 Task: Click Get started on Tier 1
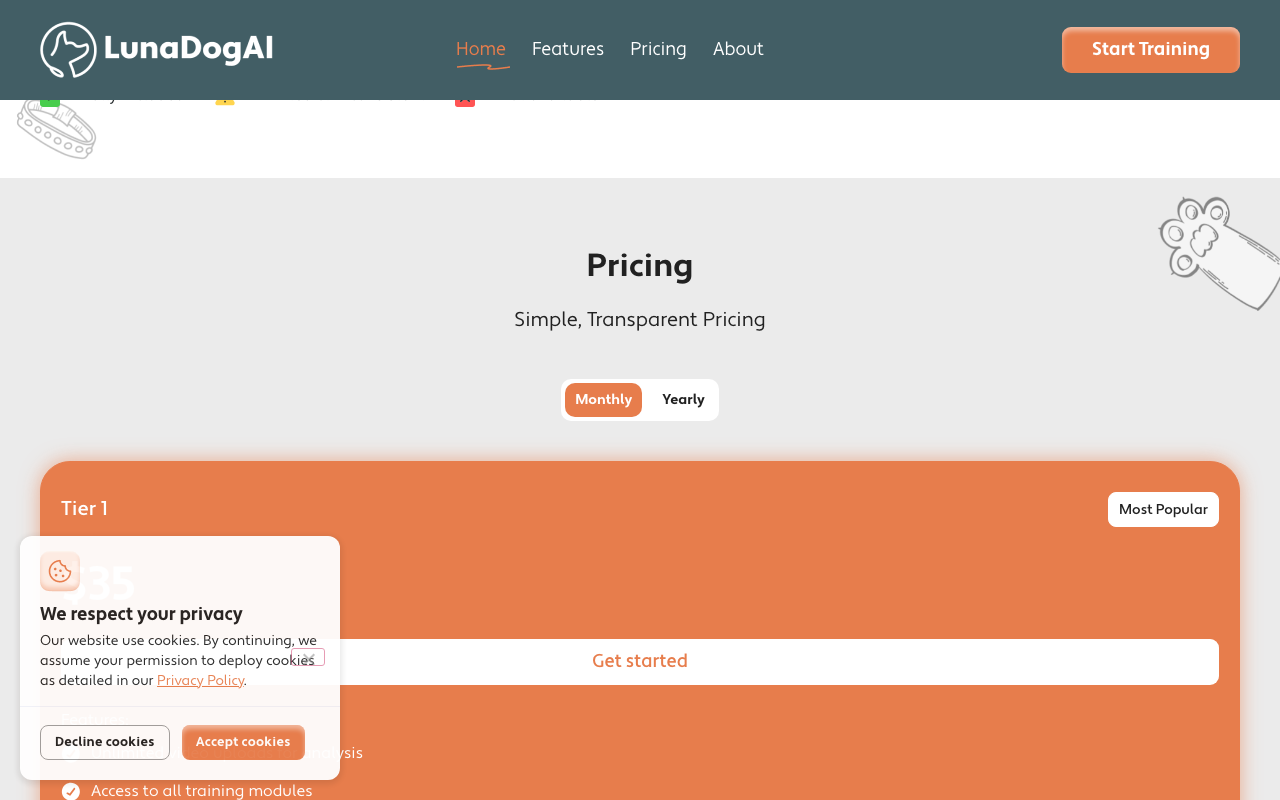(640, 662)
